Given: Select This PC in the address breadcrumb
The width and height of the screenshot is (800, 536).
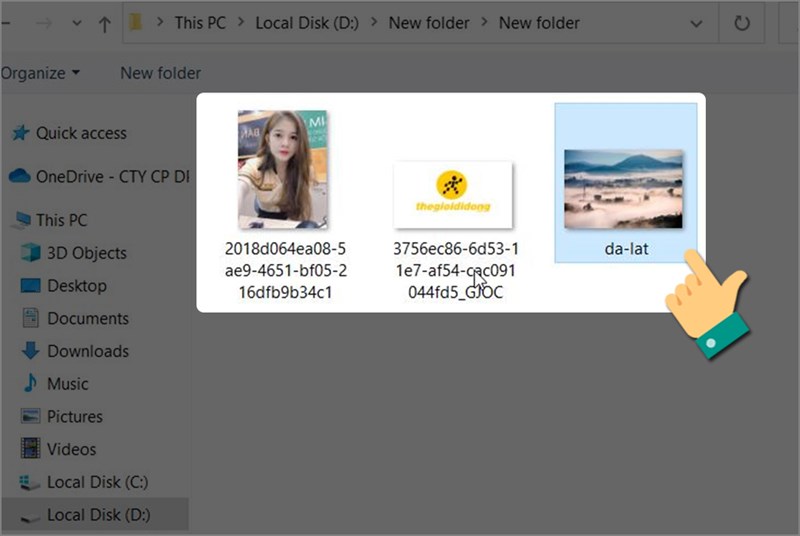Looking at the screenshot, I should (200, 23).
